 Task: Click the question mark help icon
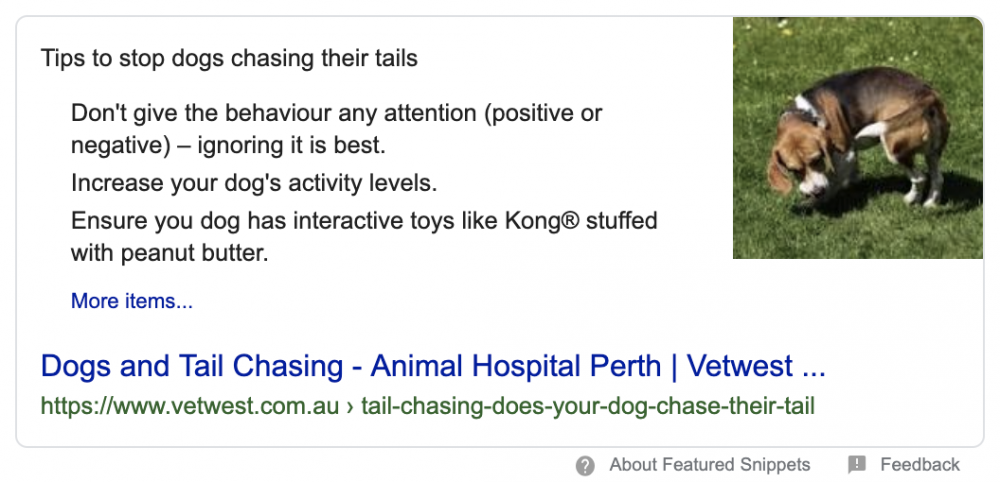(x=586, y=465)
